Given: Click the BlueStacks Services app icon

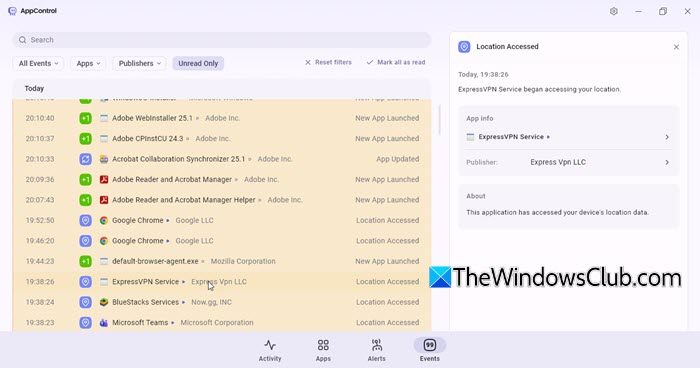Looking at the screenshot, I should tap(104, 303).
